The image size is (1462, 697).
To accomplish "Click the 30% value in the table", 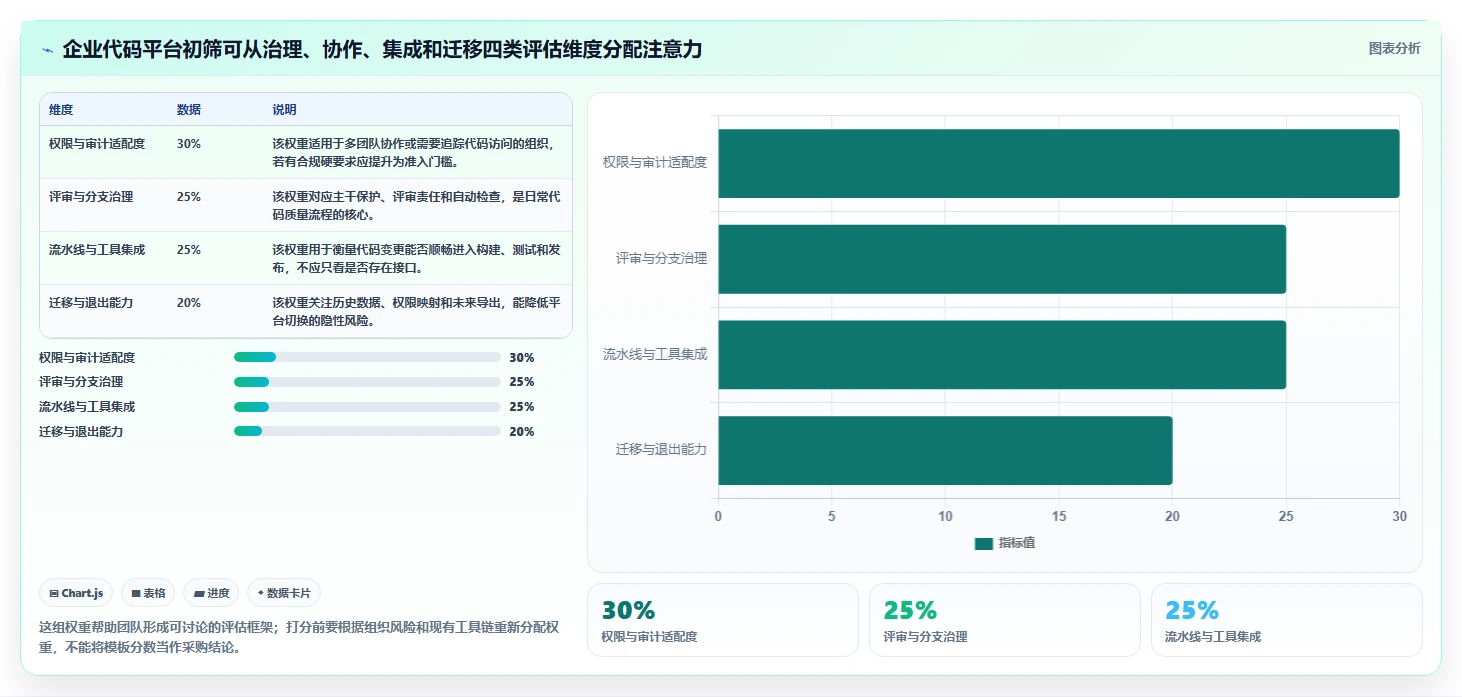I will pyautogui.click(x=189, y=144).
